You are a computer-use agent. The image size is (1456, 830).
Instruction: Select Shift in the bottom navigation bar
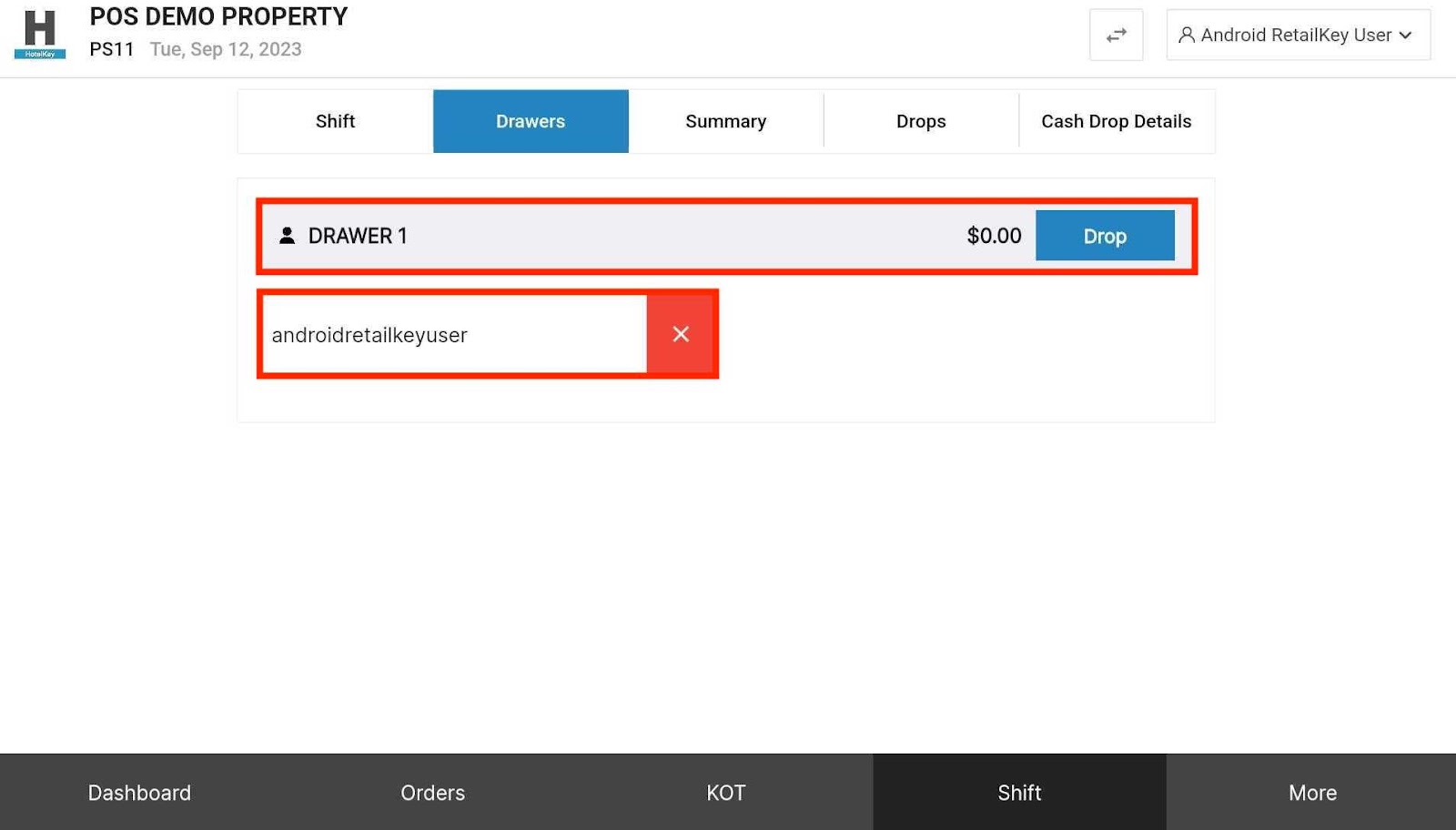pos(1019,793)
